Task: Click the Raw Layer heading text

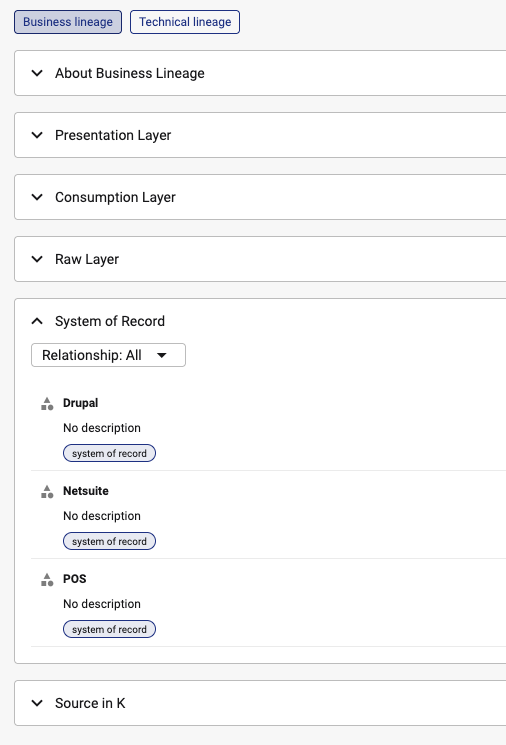Action: (x=87, y=259)
